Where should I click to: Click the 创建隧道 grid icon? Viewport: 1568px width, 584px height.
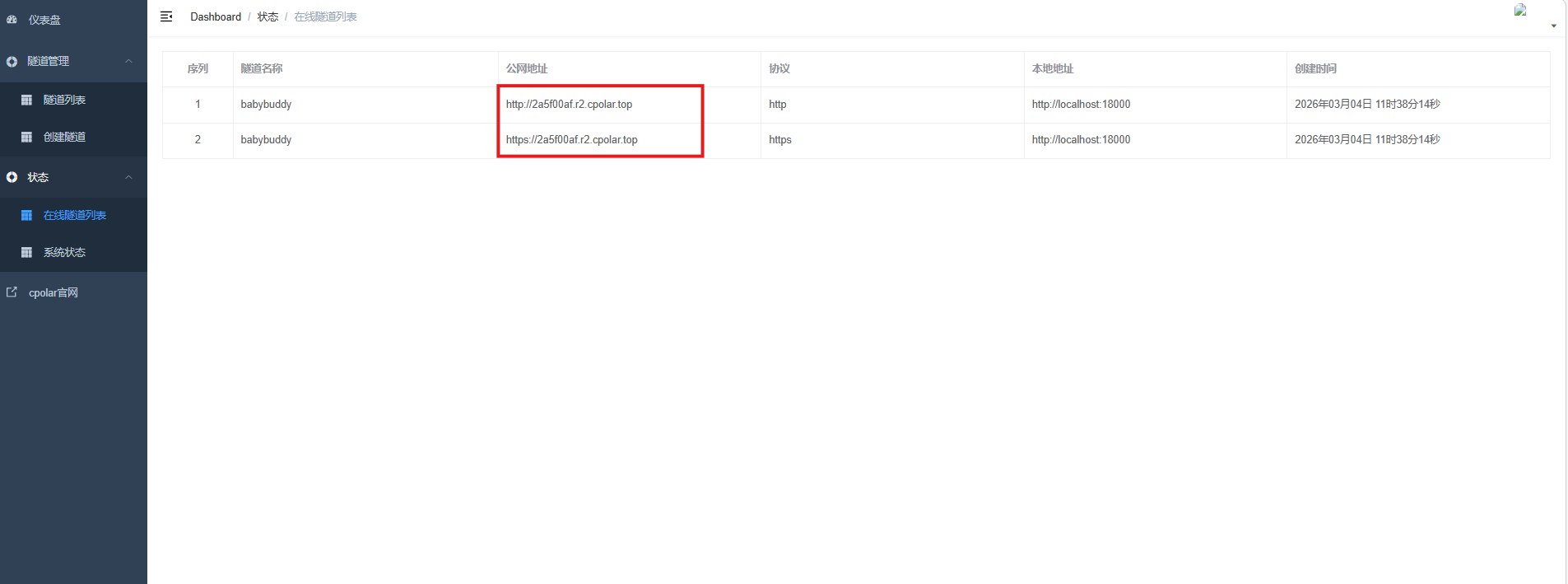[x=26, y=137]
